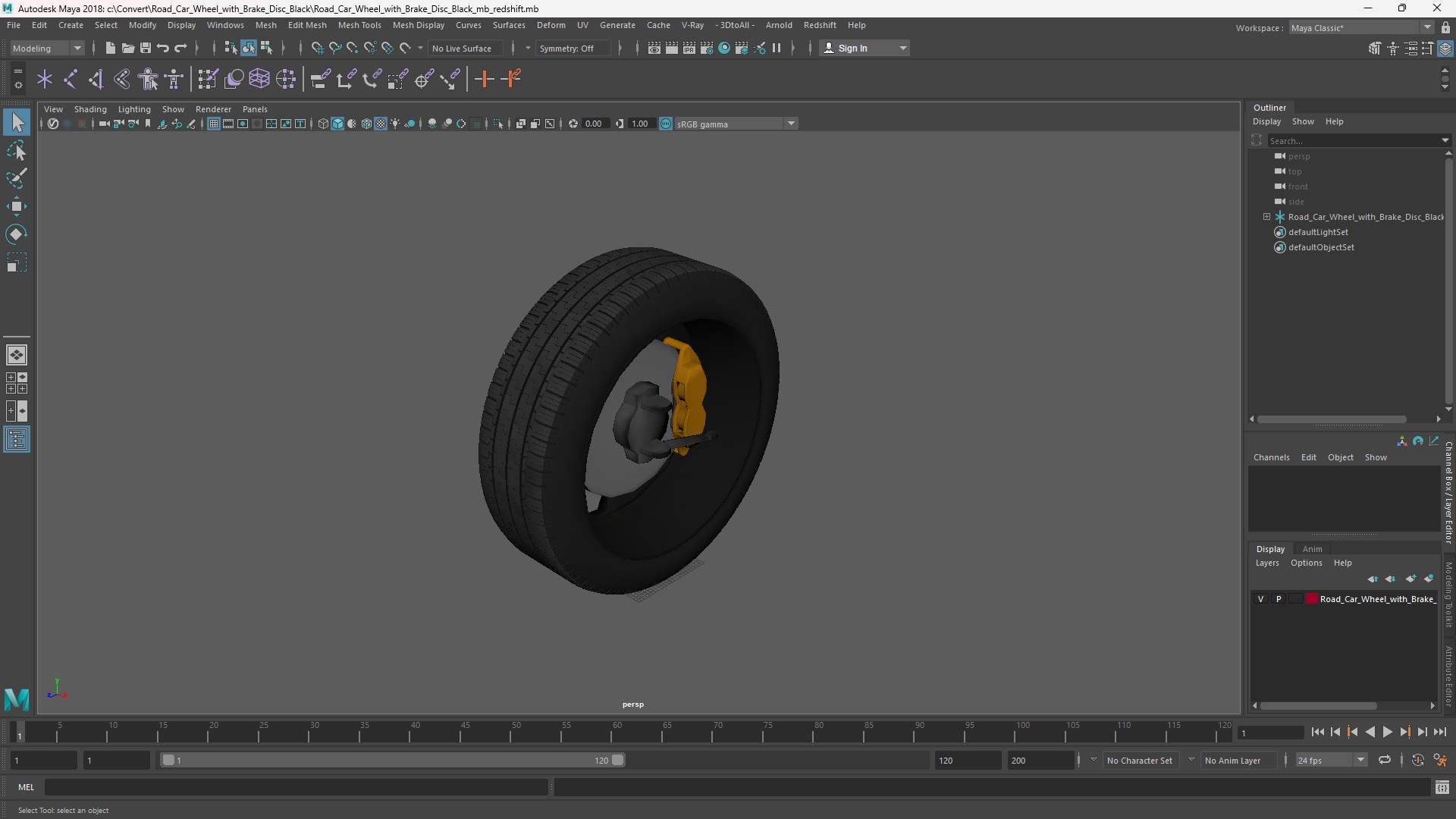The width and height of the screenshot is (1456, 819).
Task: Open the Script Editor icon
Action: (1442, 788)
